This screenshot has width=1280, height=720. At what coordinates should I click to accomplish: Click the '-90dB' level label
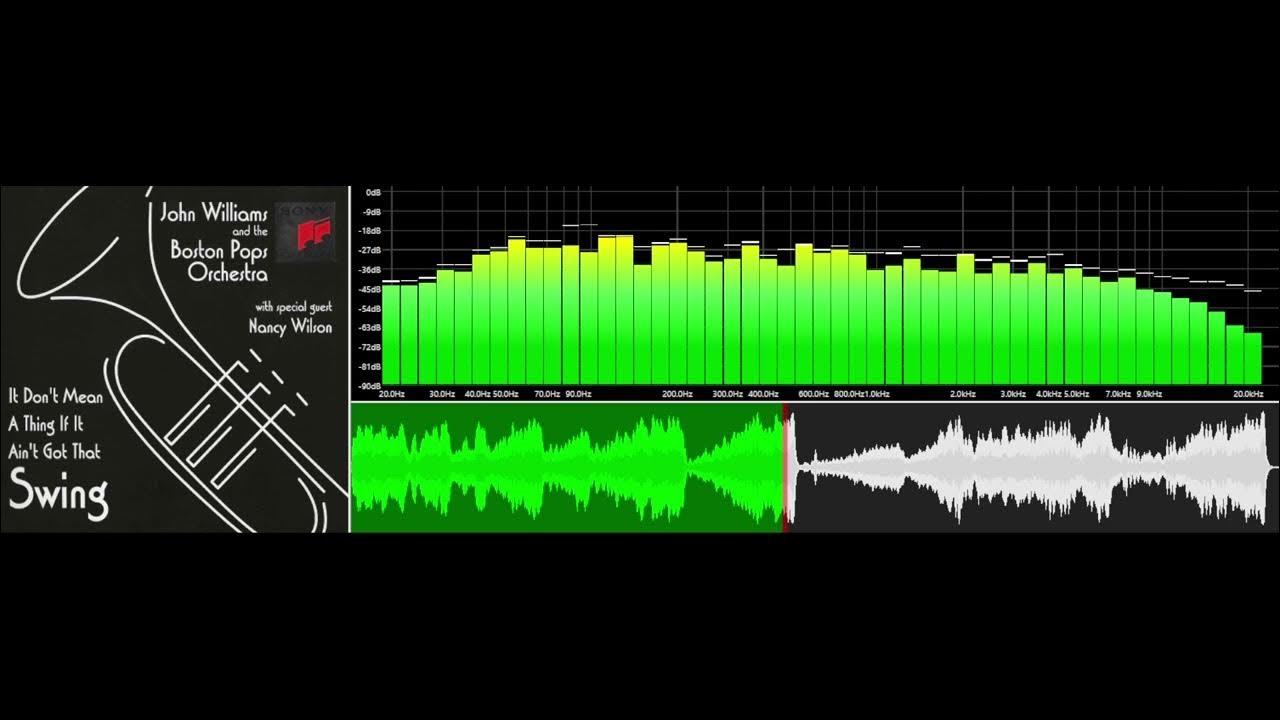(371, 386)
